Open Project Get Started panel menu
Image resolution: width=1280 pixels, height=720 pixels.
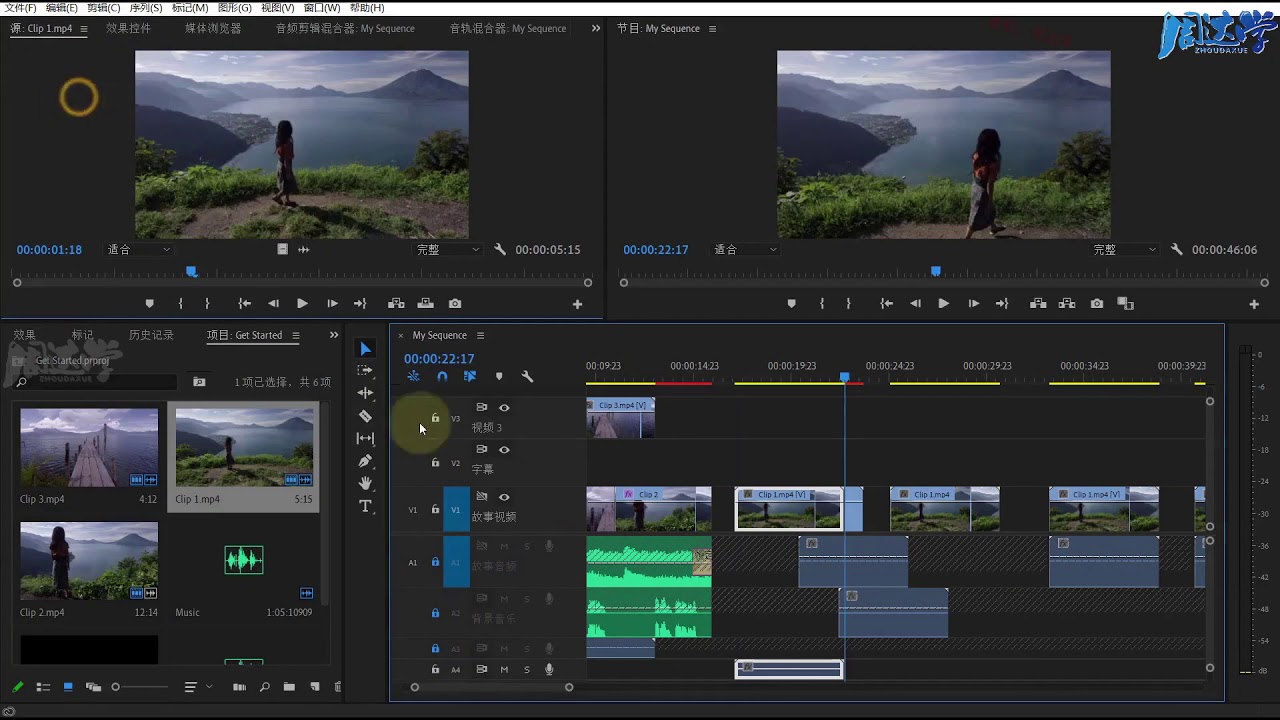(295, 335)
